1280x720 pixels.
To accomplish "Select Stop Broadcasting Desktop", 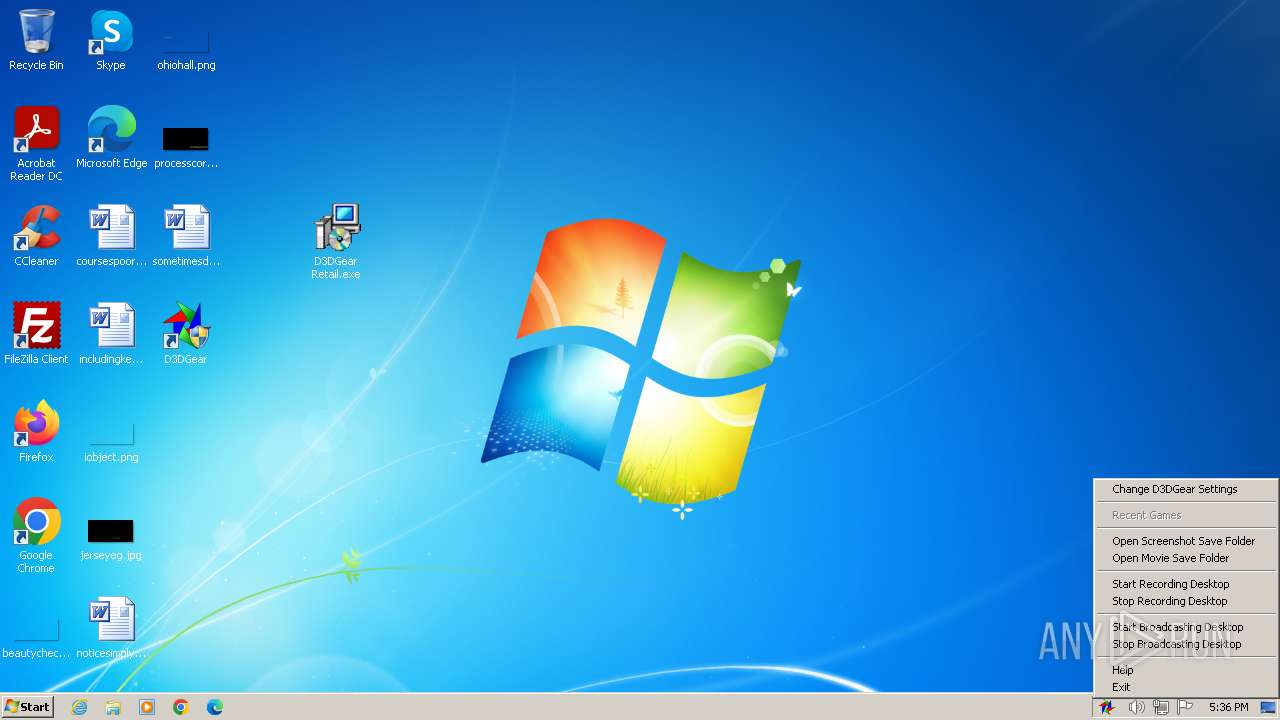I will coord(1185,644).
